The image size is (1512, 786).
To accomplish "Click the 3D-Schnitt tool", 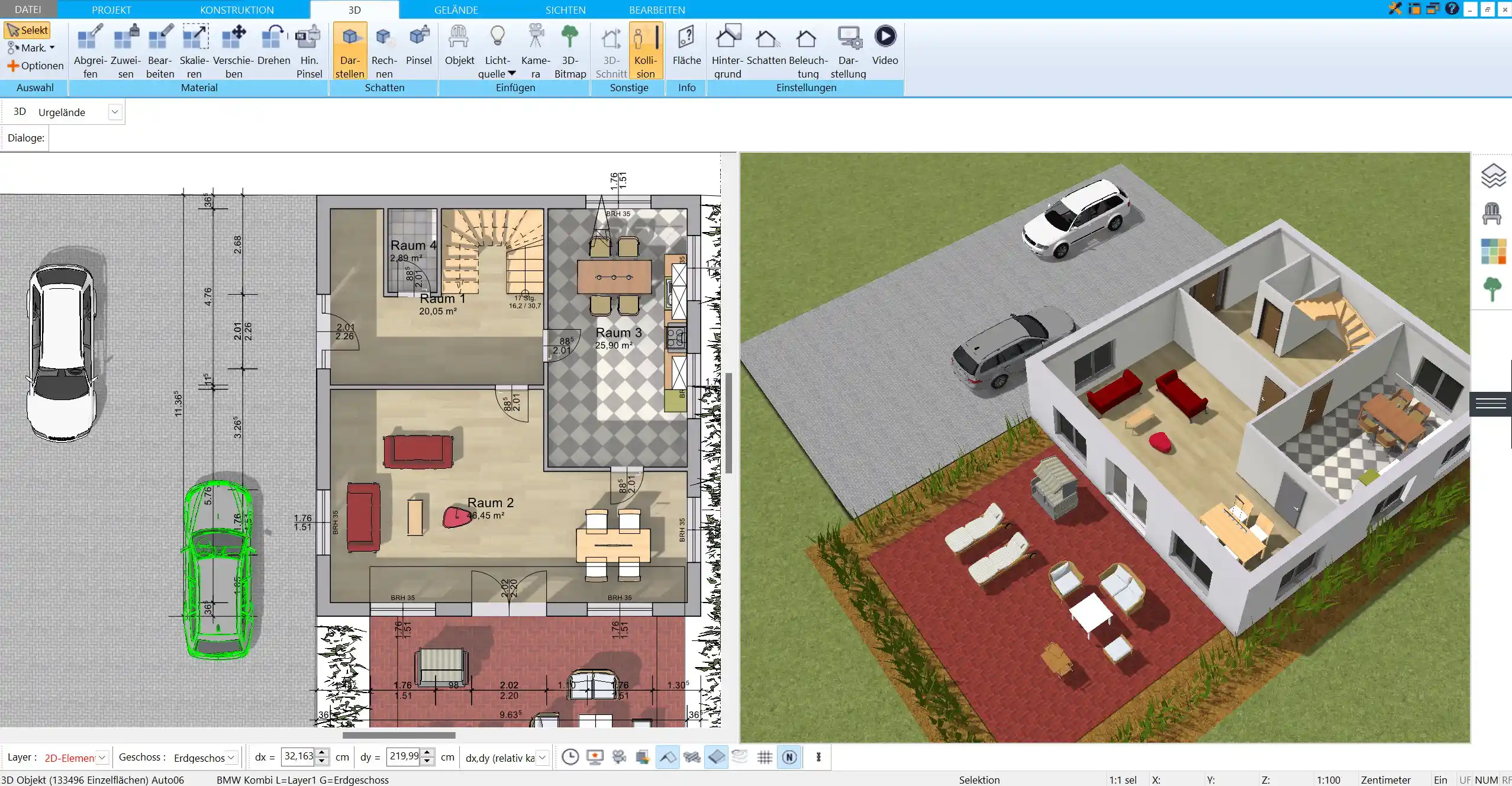I will (611, 51).
